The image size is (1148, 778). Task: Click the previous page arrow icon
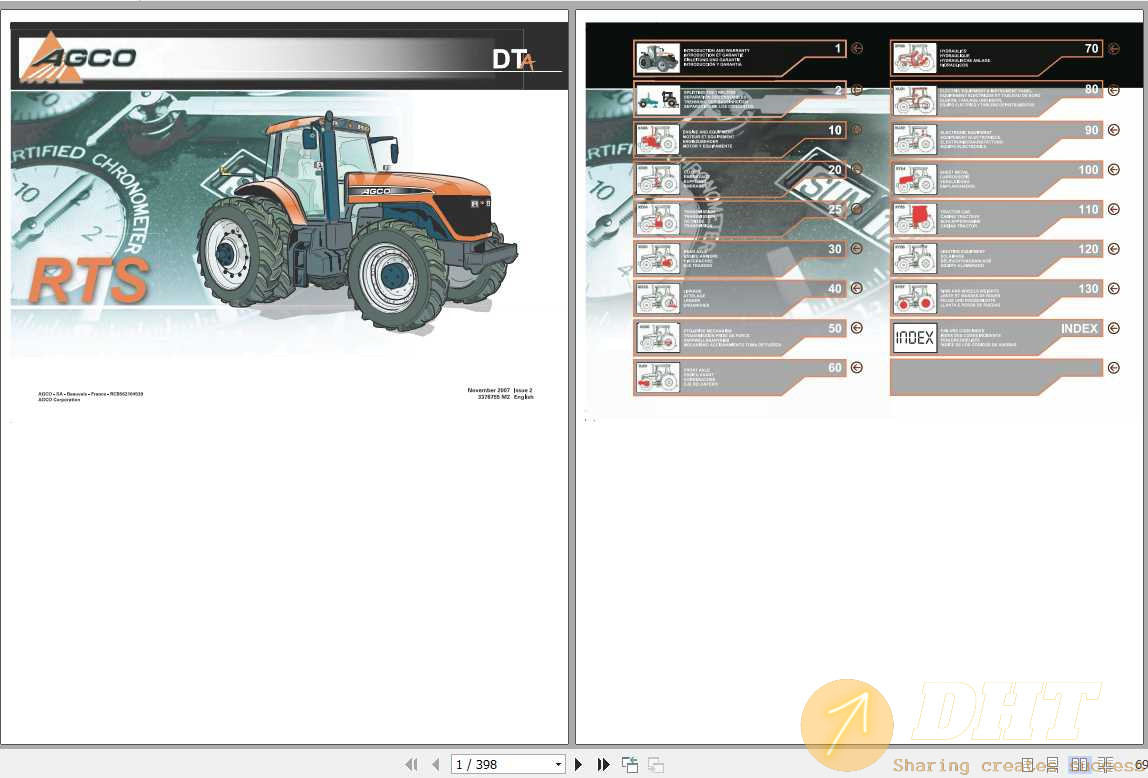(436, 764)
